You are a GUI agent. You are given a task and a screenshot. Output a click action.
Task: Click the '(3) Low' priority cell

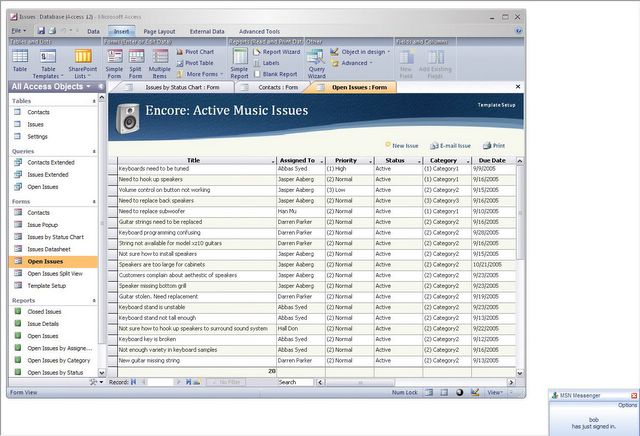point(349,190)
